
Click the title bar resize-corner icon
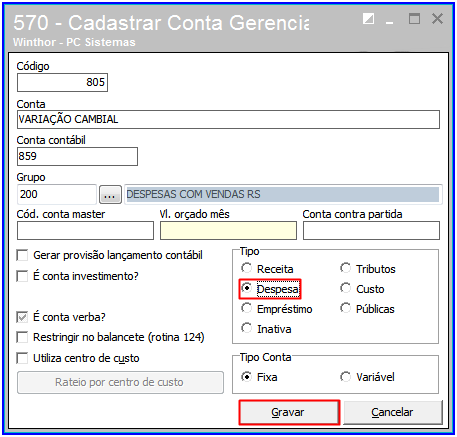tap(368, 19)
